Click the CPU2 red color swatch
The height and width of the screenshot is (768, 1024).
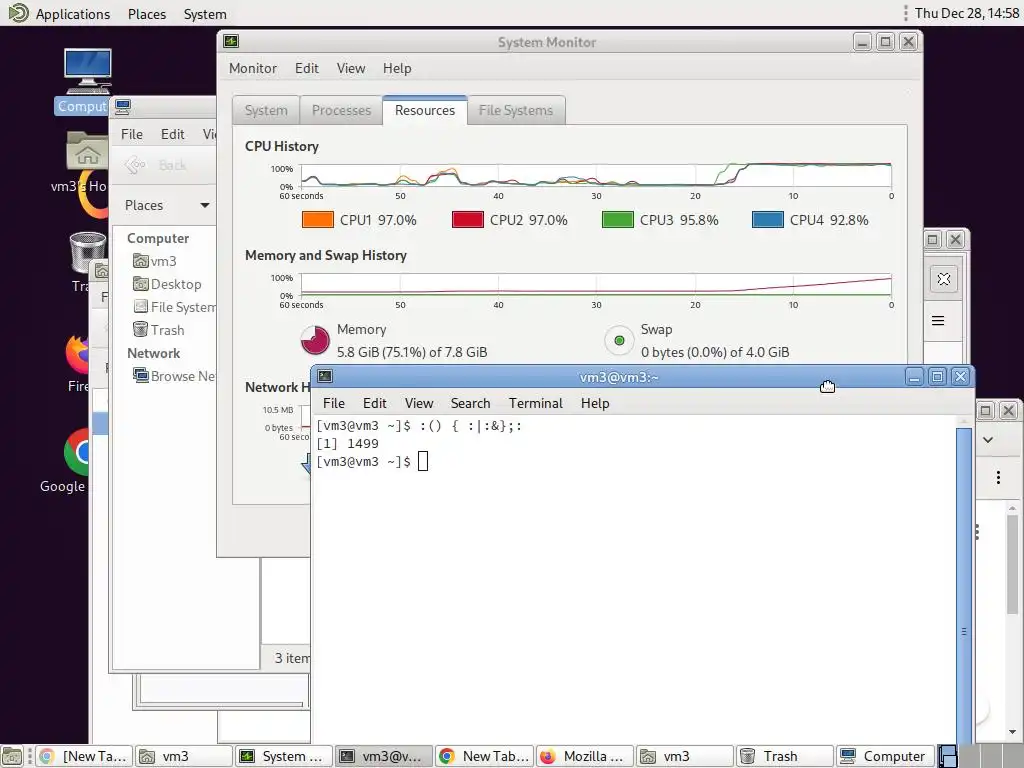click(x=468, y=219)
